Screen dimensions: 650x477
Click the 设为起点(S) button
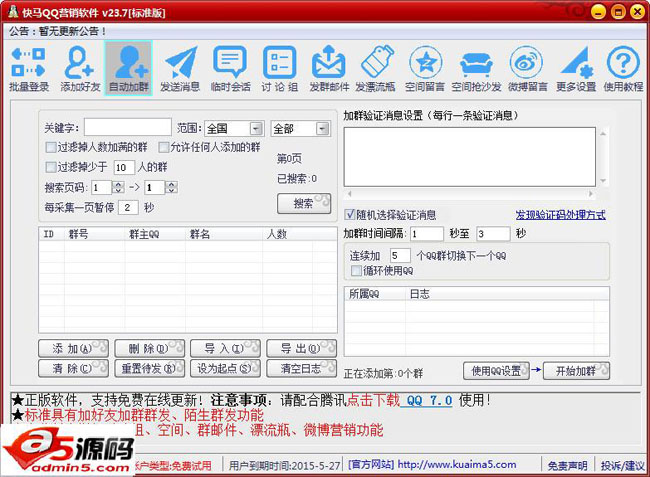(225, 368)
